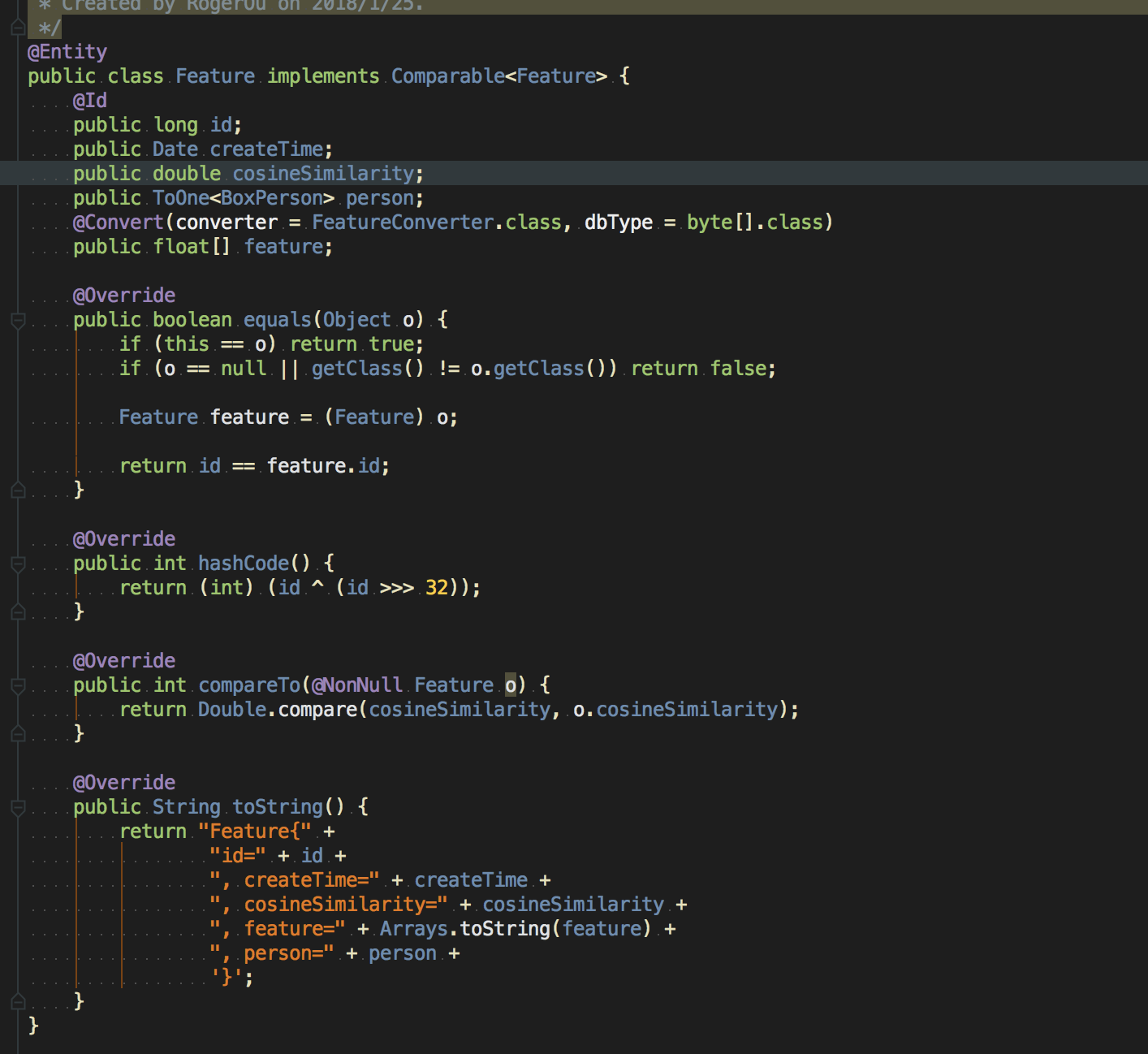Click 'person;' field declaration name
1148x1054 pixels.
pyautogui.click(x=385, y=198)
